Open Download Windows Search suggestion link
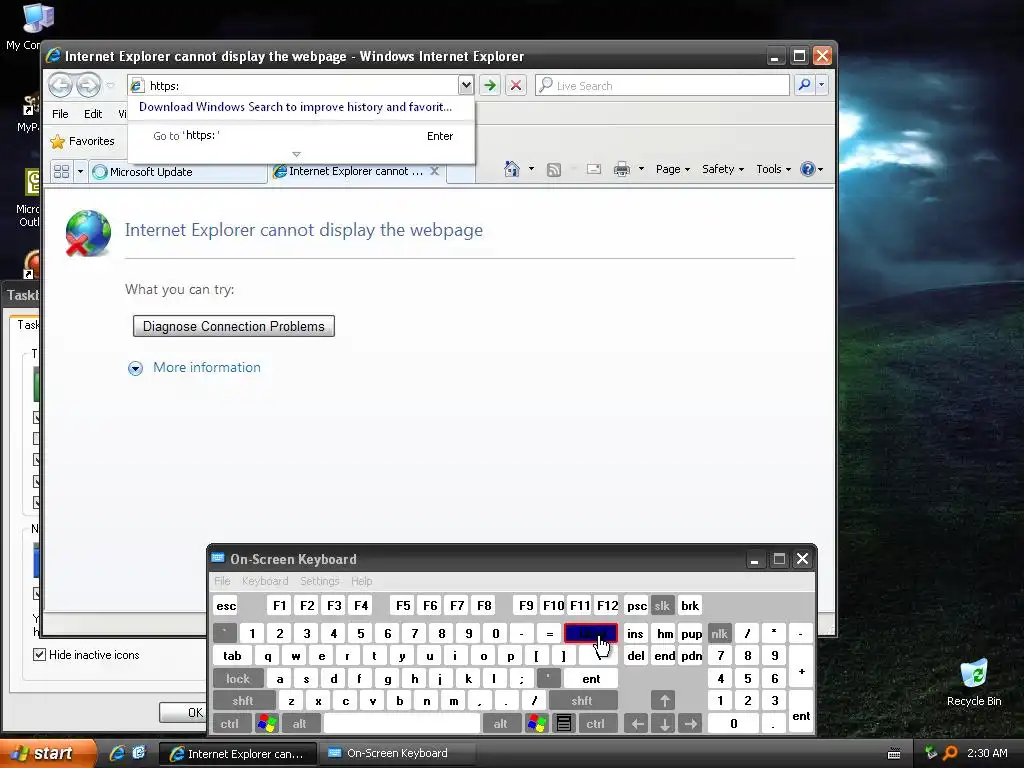Screen dimensions: 1024x768 click(x=295, y=107)
